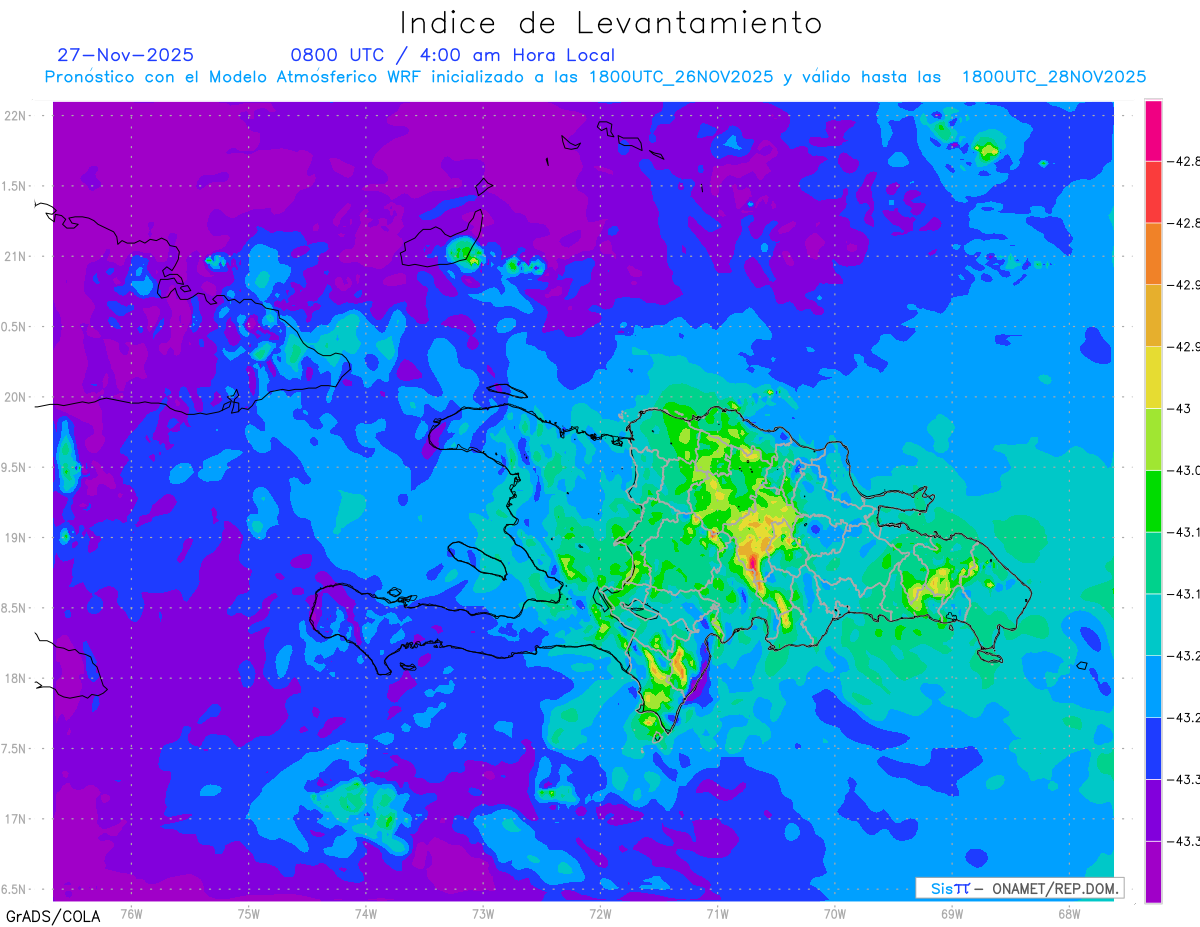Viewport: 1200px width, 927px height.
Task: Click the '-43.0' color bar value
Action: point(1184,470)
